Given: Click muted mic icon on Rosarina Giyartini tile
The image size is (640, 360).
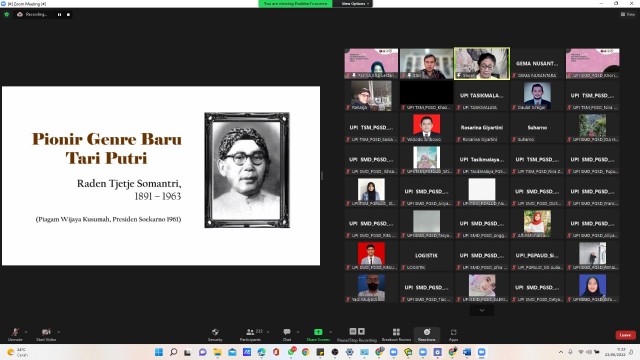Looking at the screenshot, I should (459, 140).
